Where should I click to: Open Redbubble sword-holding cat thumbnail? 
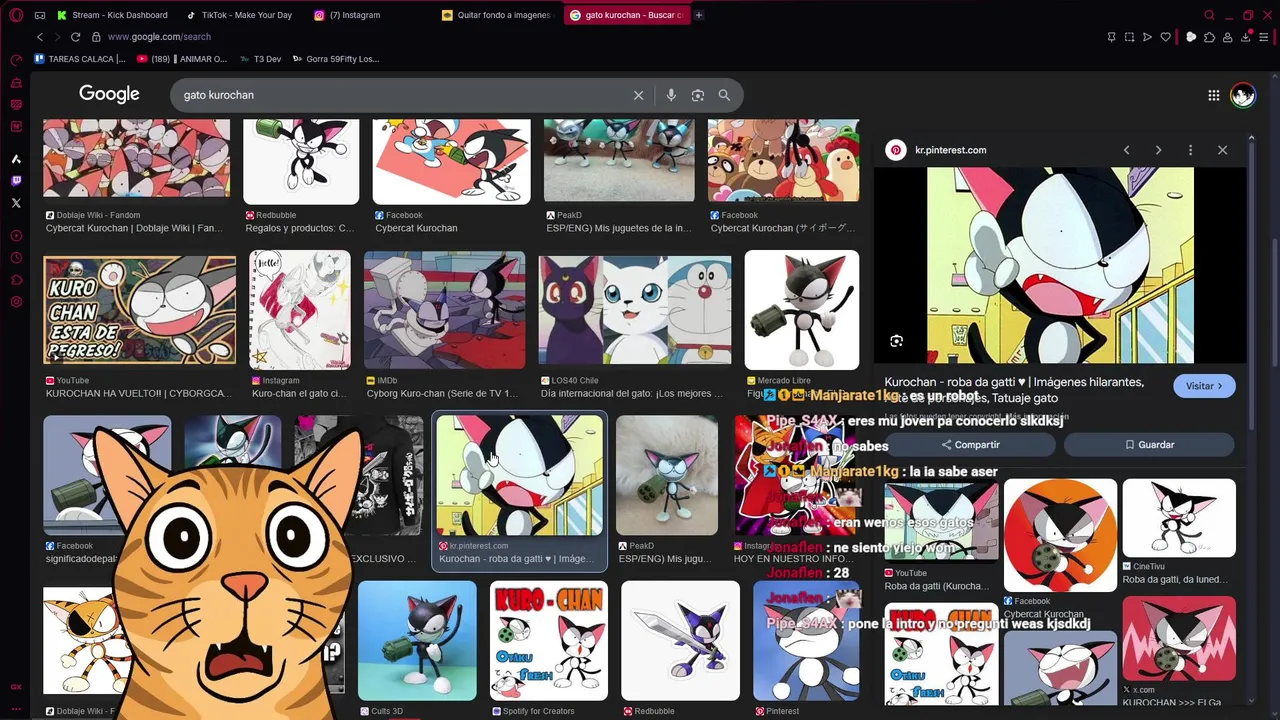pos(680,641)
